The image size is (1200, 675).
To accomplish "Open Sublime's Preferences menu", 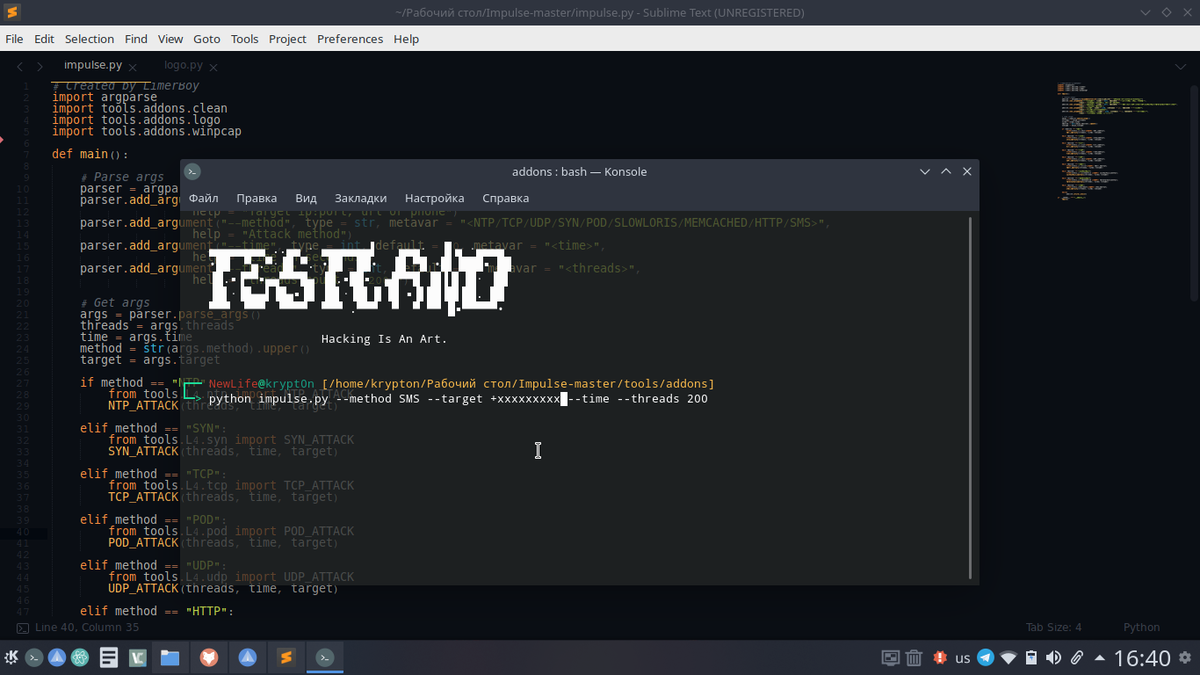I will (350, 39).
